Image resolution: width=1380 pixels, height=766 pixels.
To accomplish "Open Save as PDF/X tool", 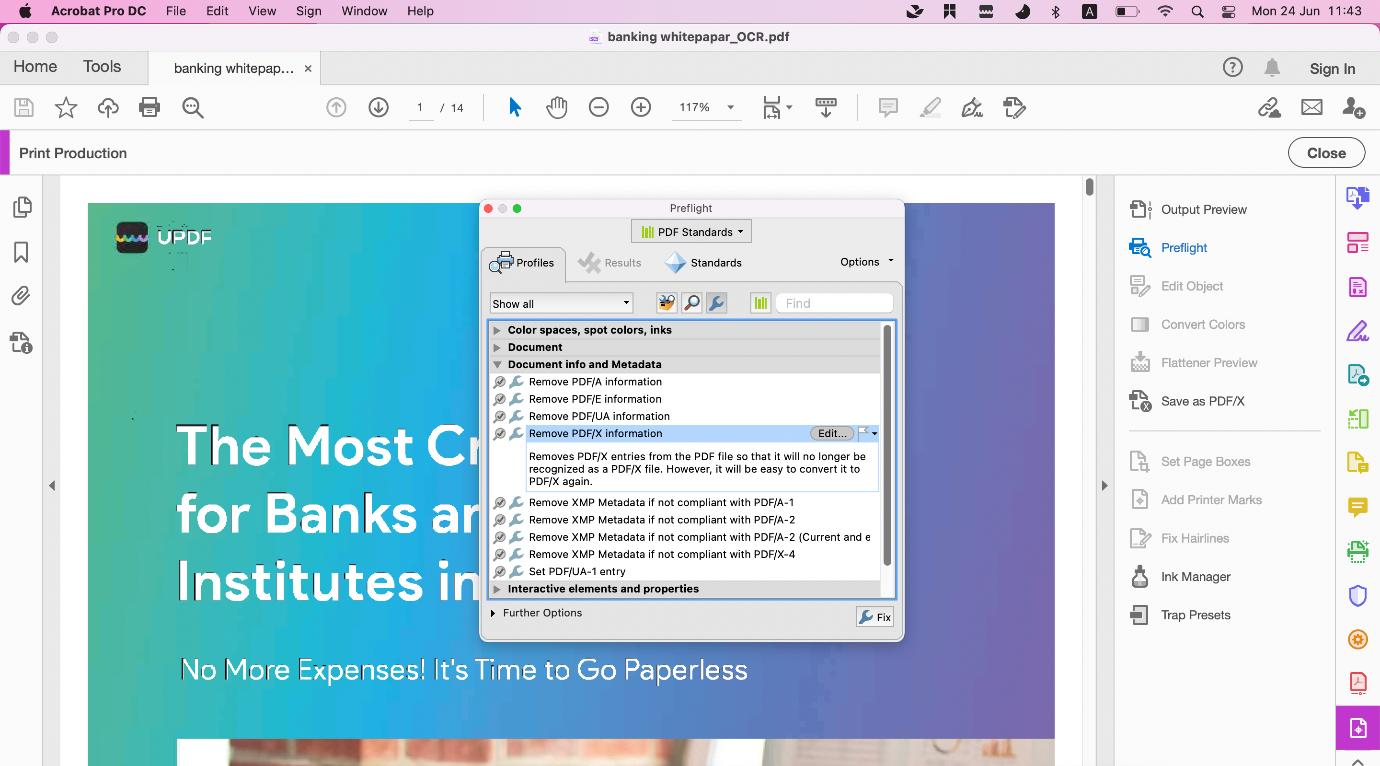I will click(x=1187, y=401).
